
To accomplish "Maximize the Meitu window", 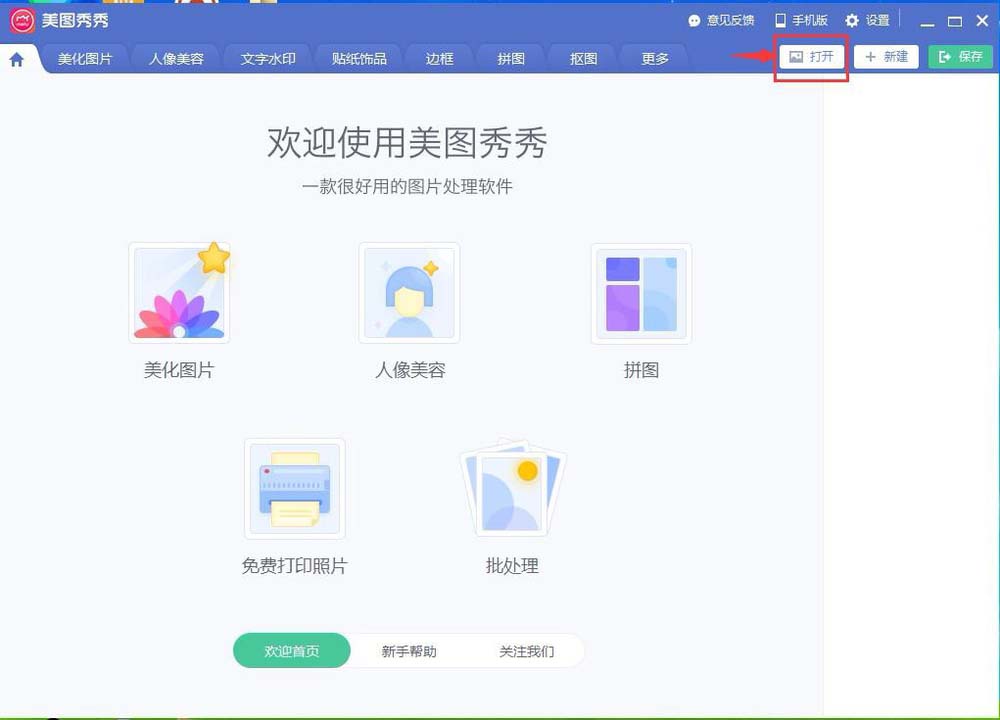I will click(x=955, y=22).
